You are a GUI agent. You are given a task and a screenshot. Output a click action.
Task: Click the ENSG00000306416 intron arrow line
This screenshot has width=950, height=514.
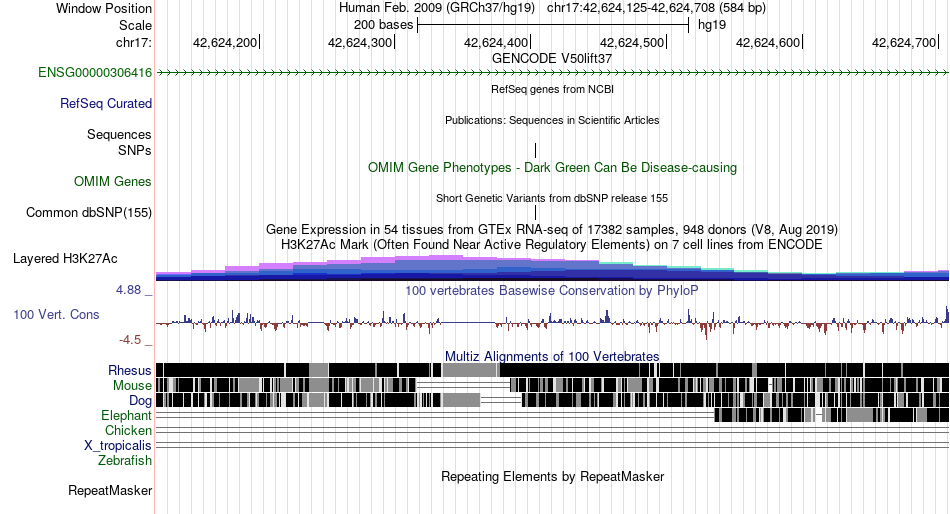552,73
